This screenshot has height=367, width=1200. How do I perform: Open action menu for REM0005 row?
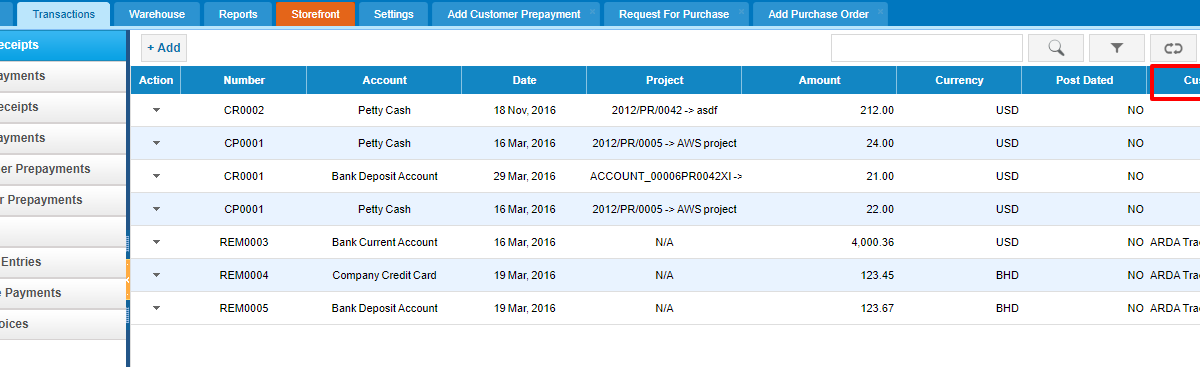coord(156,308)
